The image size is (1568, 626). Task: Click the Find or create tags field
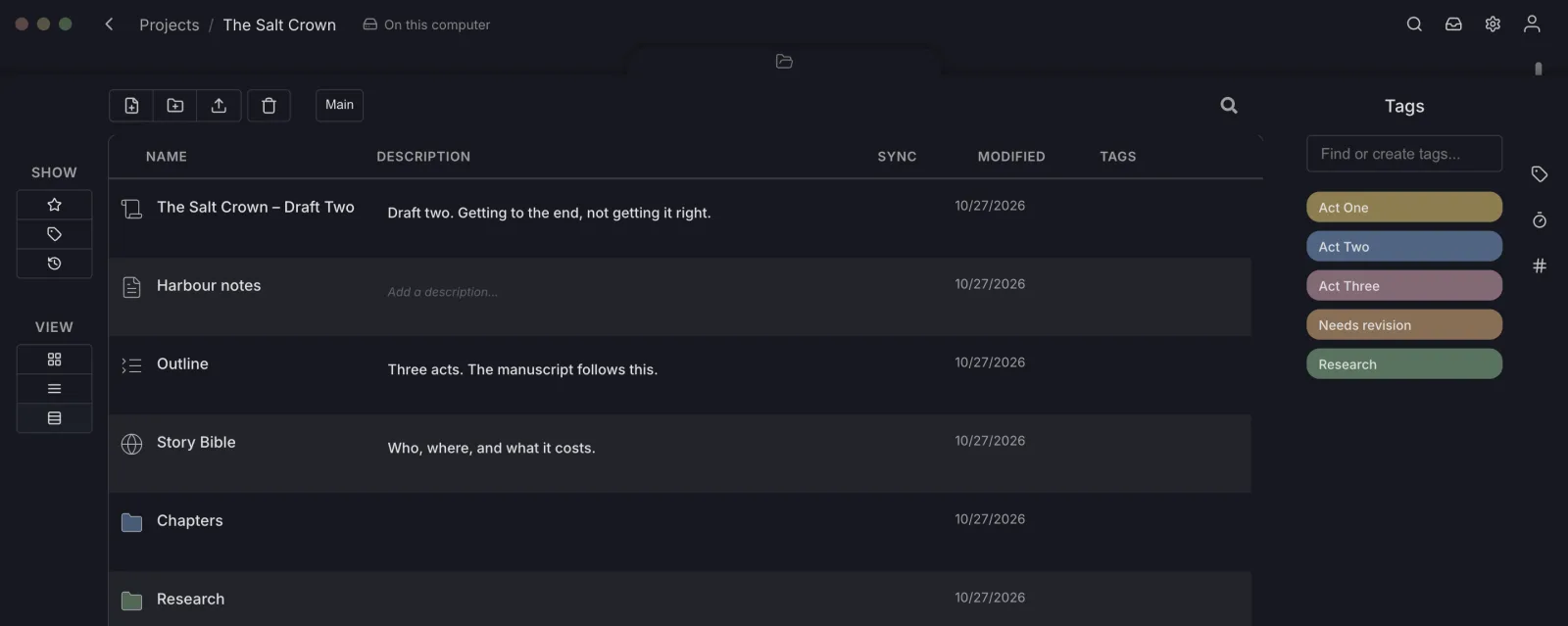tap(1403, 154)
